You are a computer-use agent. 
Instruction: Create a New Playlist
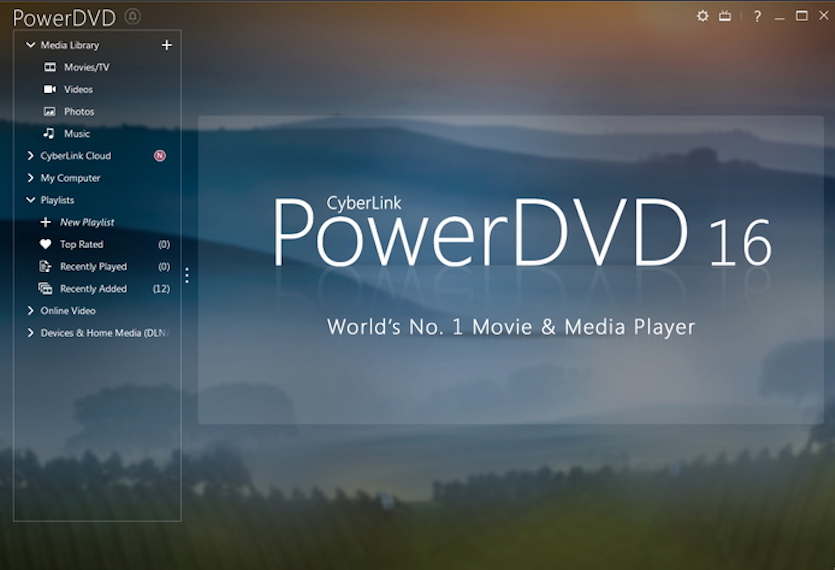(87, 222)
